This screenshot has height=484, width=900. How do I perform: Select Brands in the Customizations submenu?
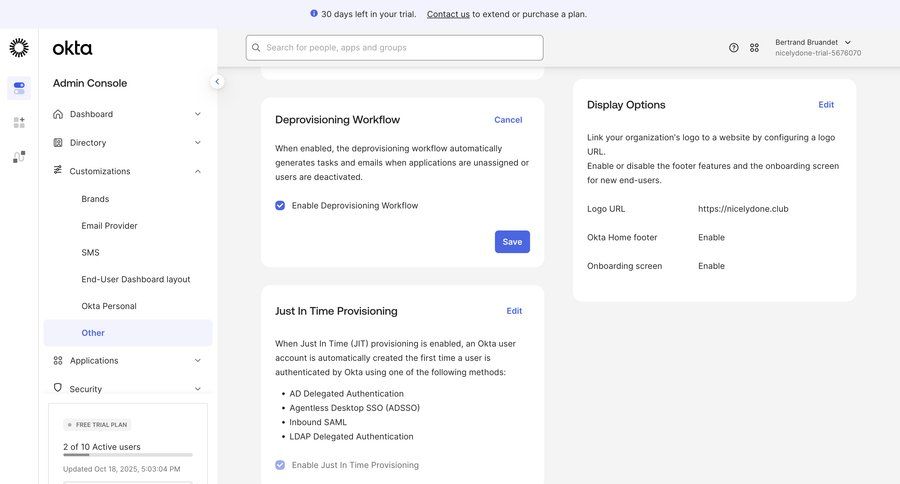[x=95, y=199]
